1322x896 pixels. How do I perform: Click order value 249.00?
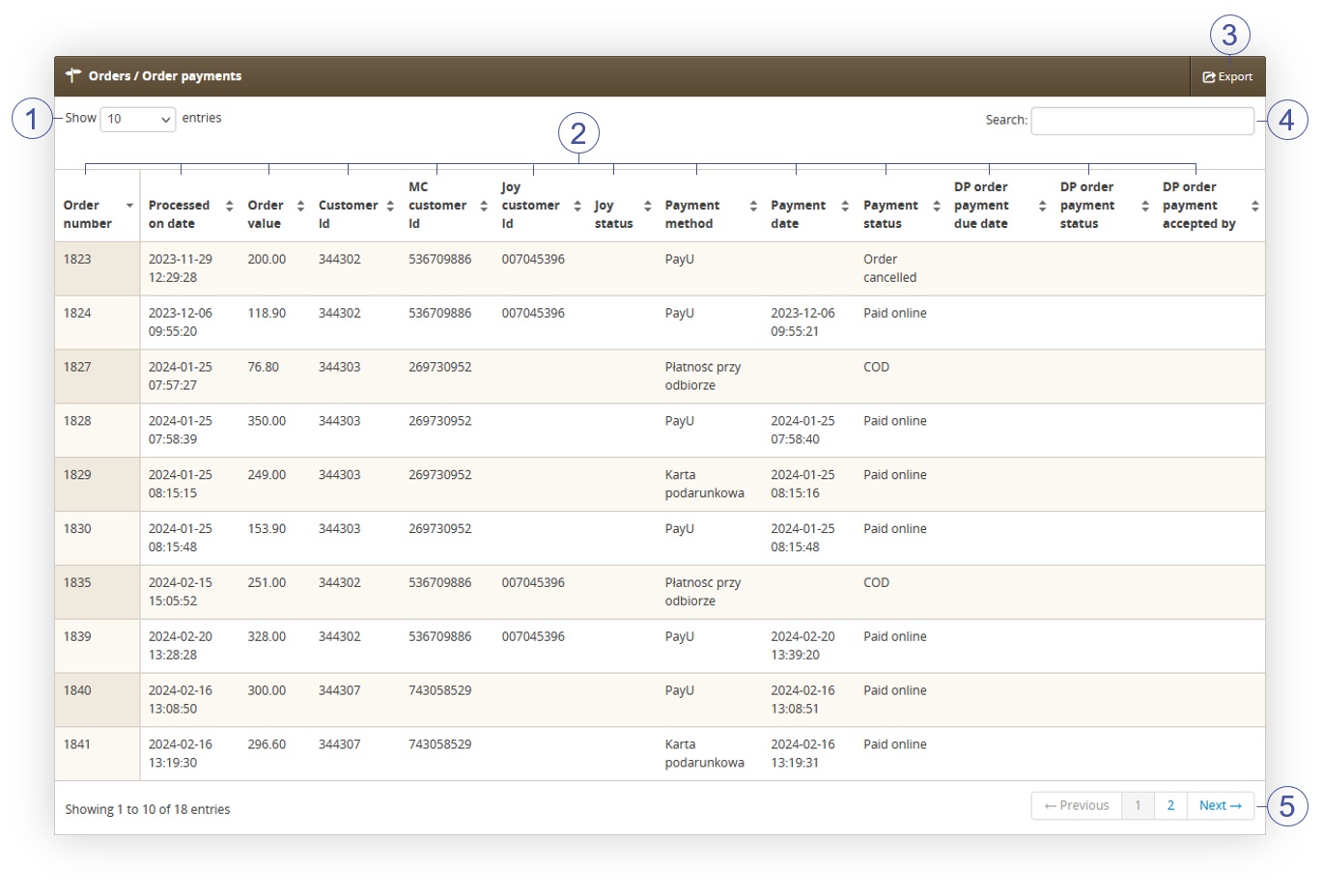(x=267, y=475)
